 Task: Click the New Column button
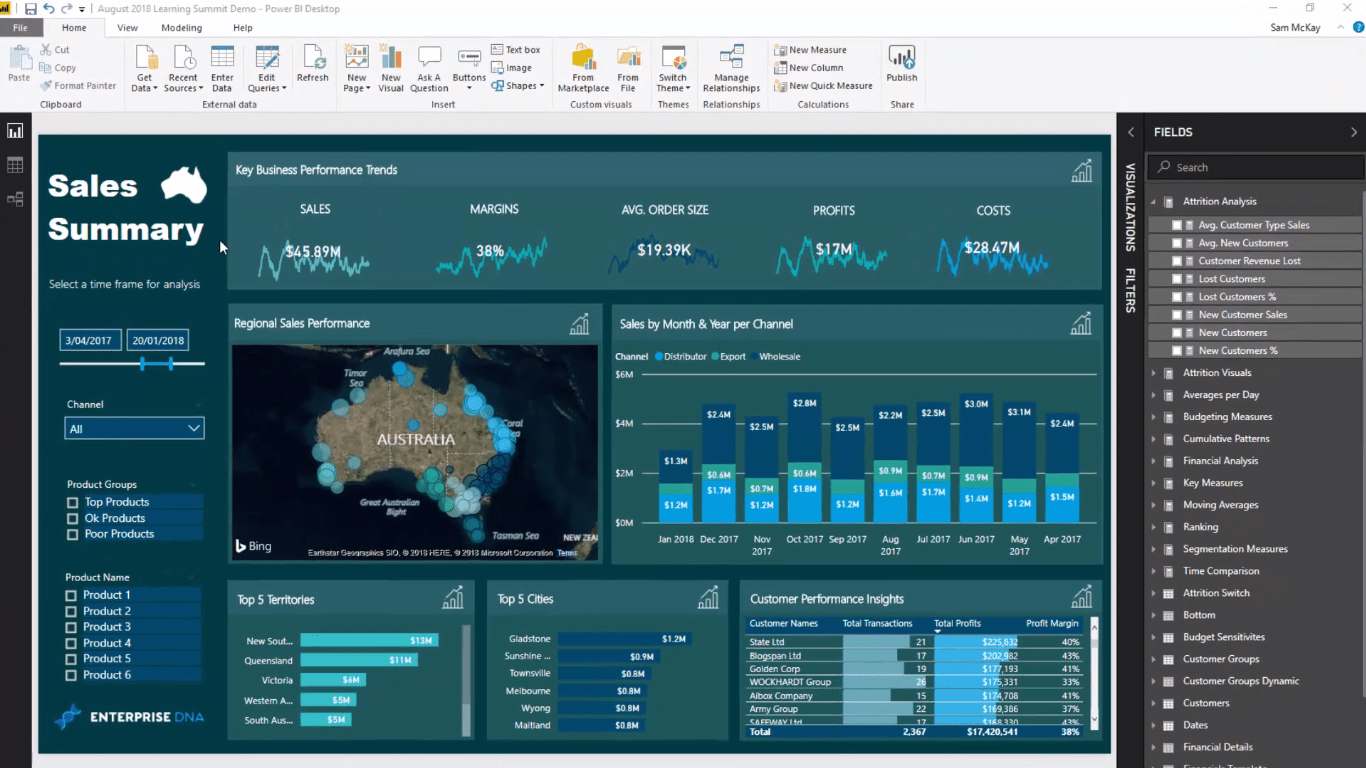tap(808, 68)
